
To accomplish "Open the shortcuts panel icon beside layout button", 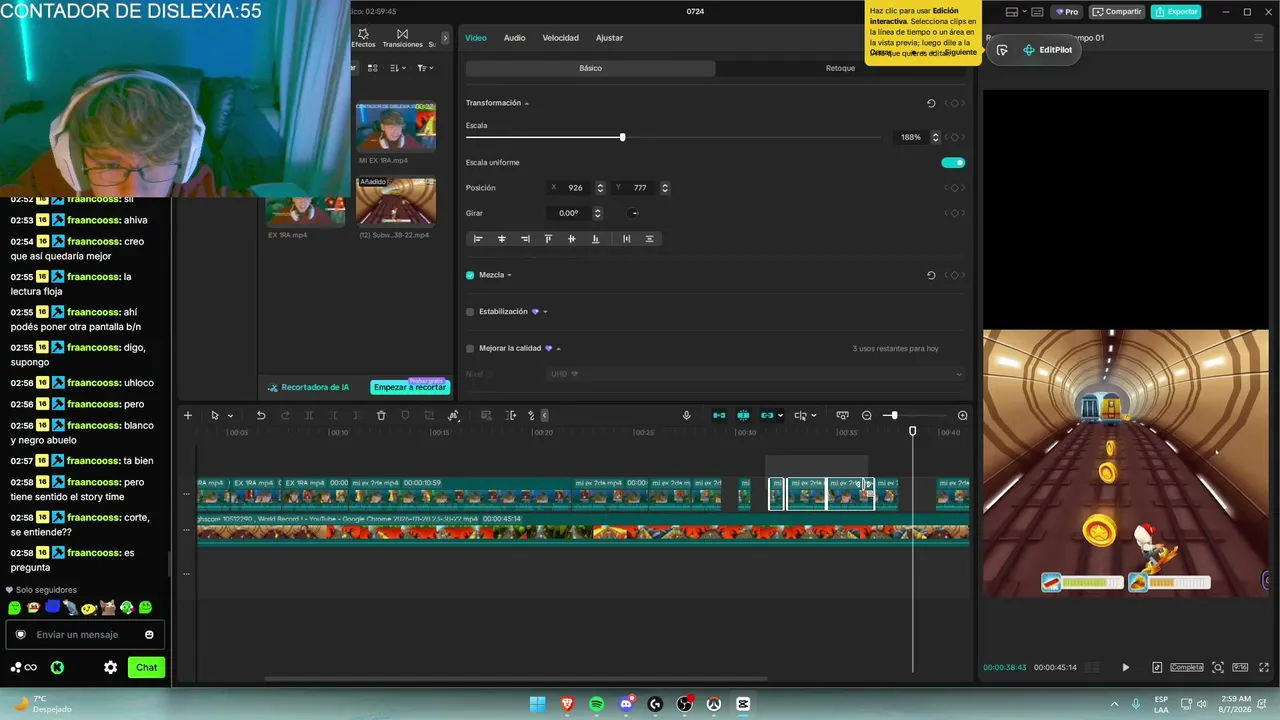I will pos(1038,12).
